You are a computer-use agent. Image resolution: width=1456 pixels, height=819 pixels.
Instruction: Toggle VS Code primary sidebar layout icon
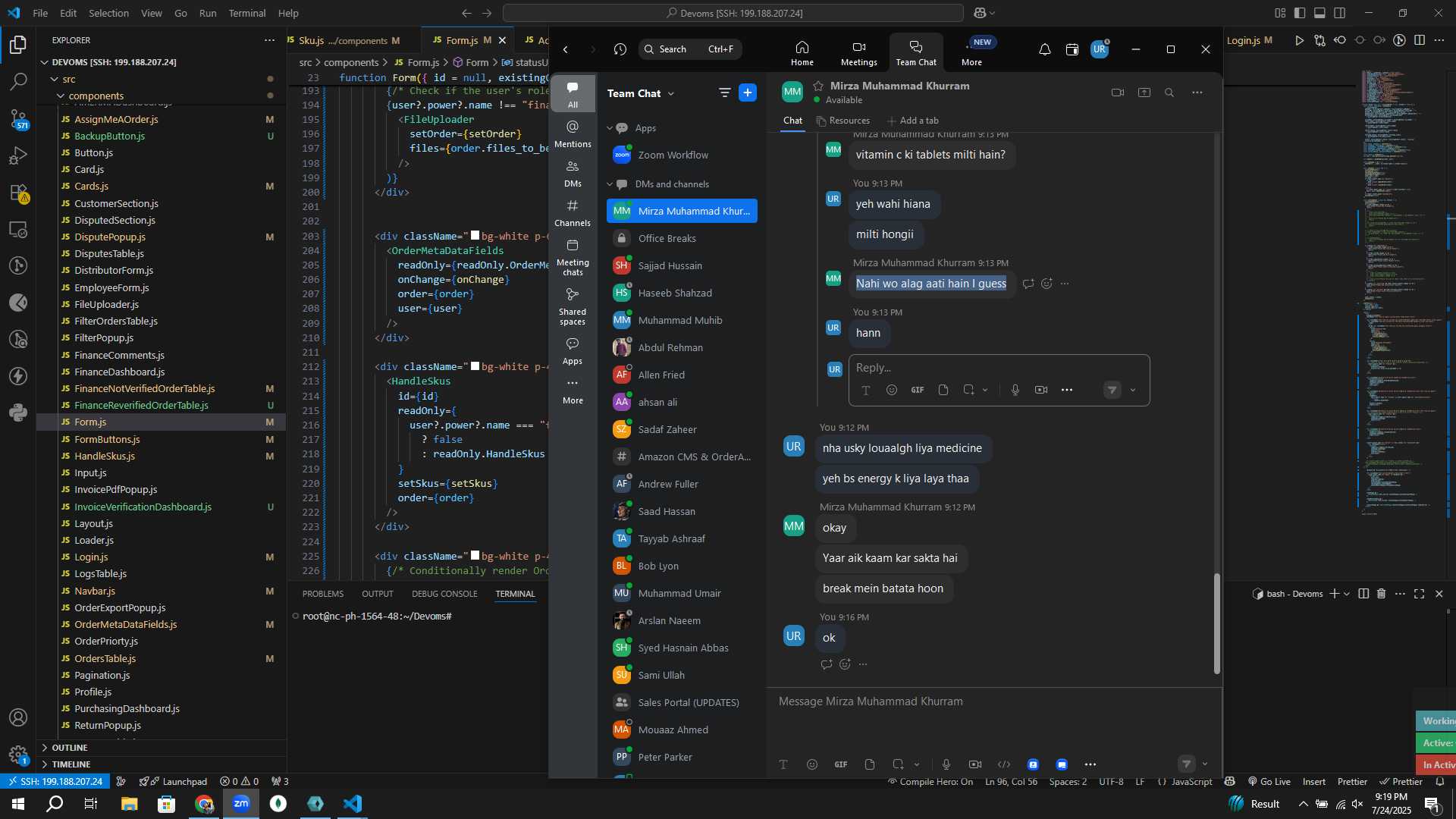click(x=1300, y=13)
